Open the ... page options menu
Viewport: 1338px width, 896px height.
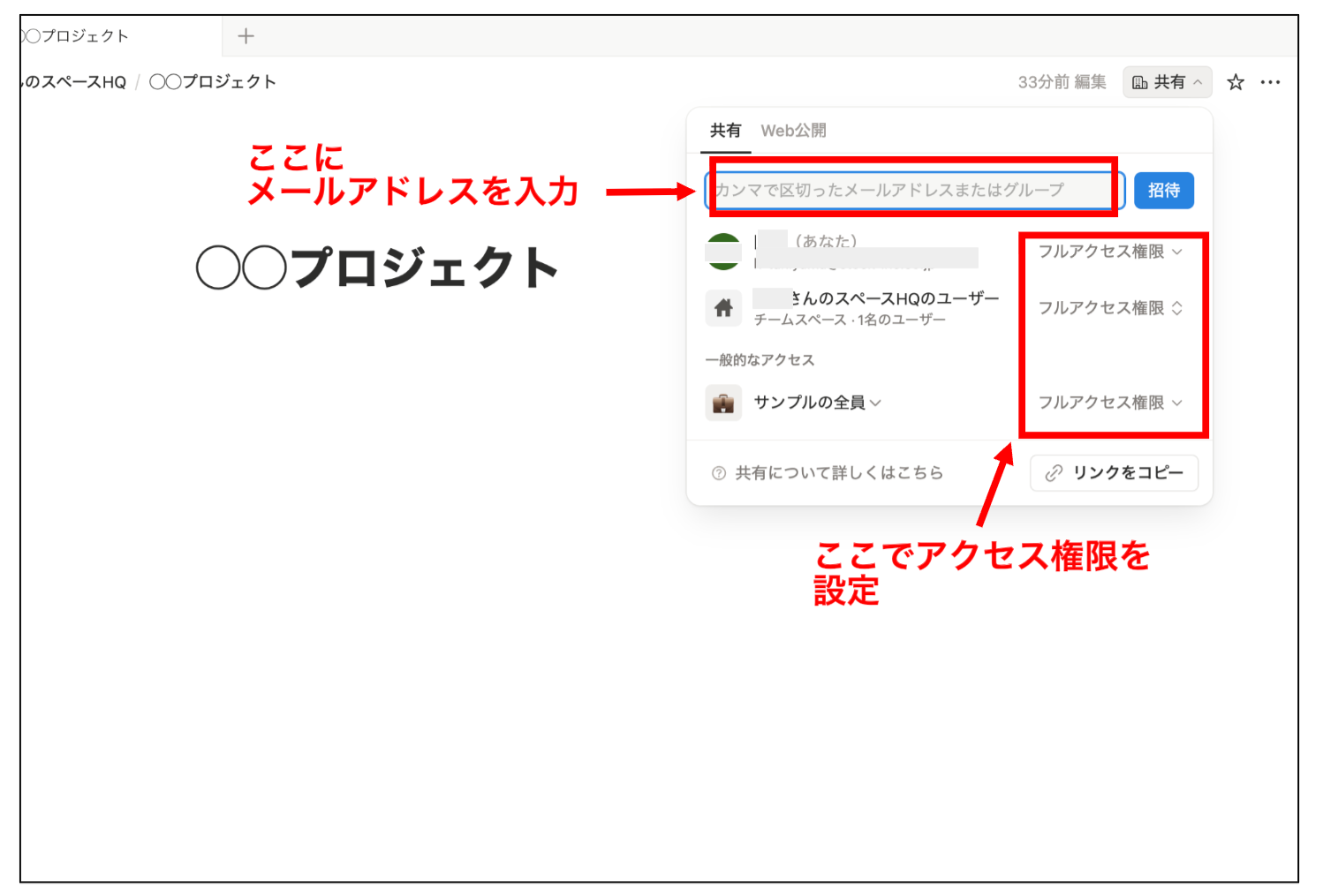1272,81
